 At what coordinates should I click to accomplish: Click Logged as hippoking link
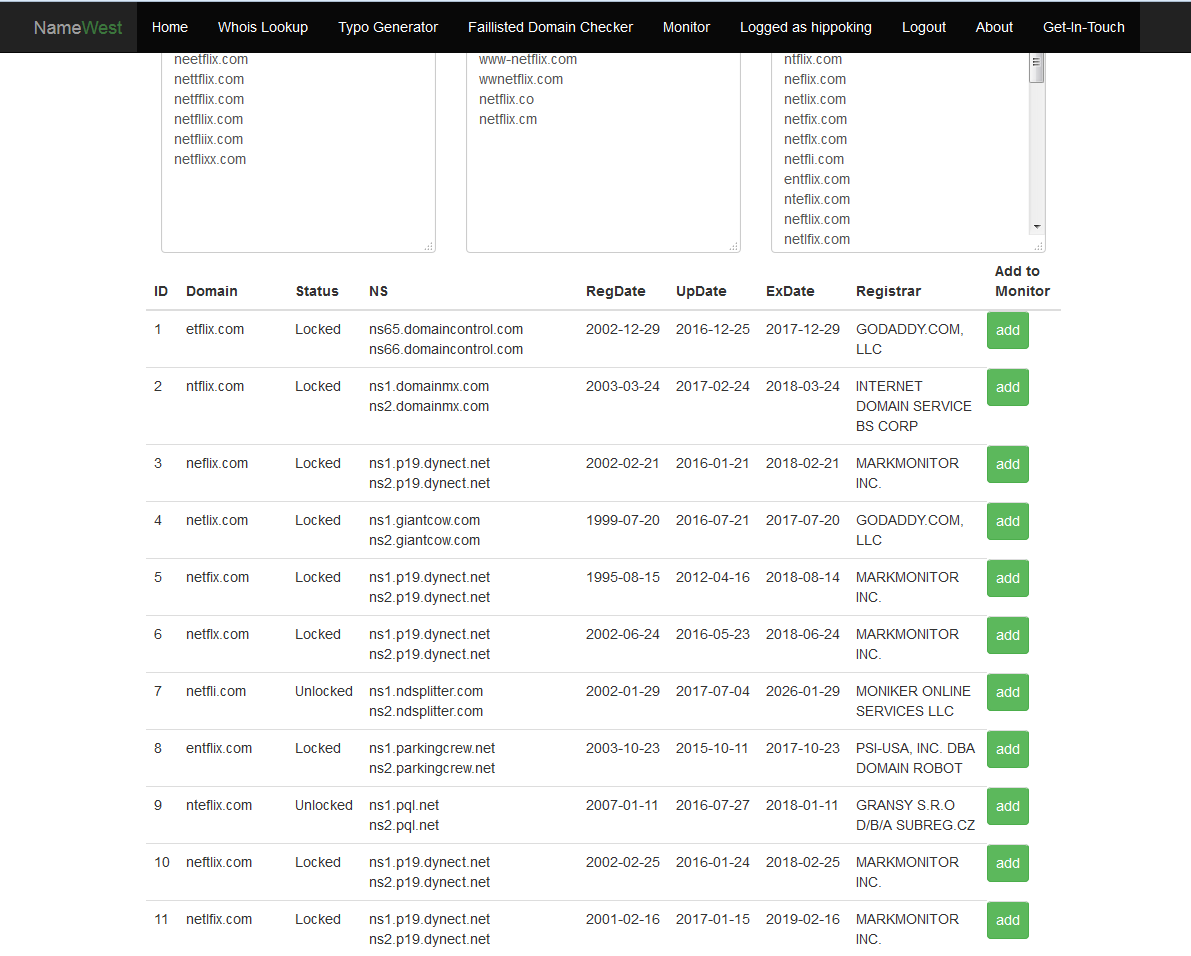coord(806,27)
